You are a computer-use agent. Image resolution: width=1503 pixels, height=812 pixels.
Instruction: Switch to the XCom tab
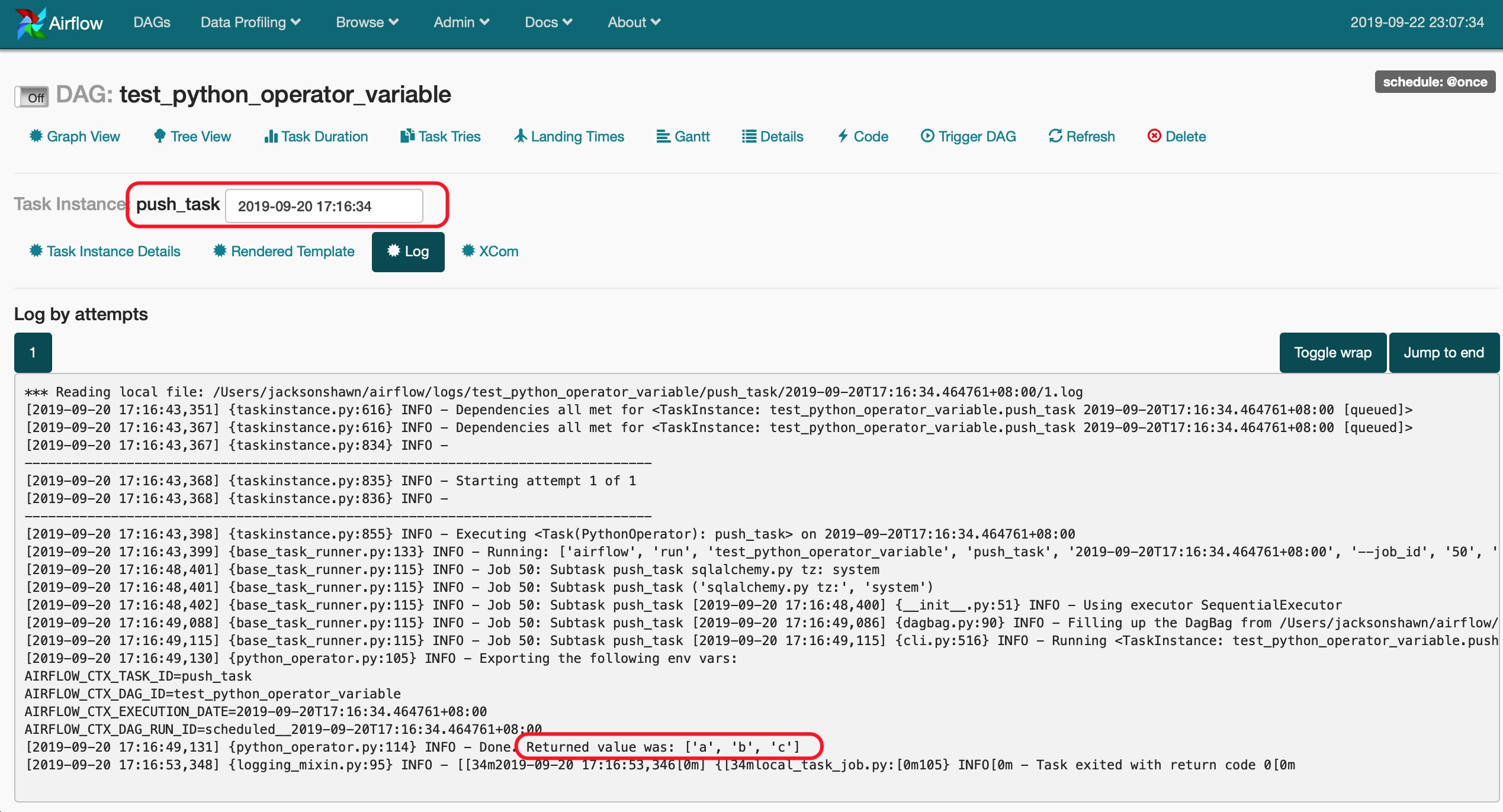(490, 252)
